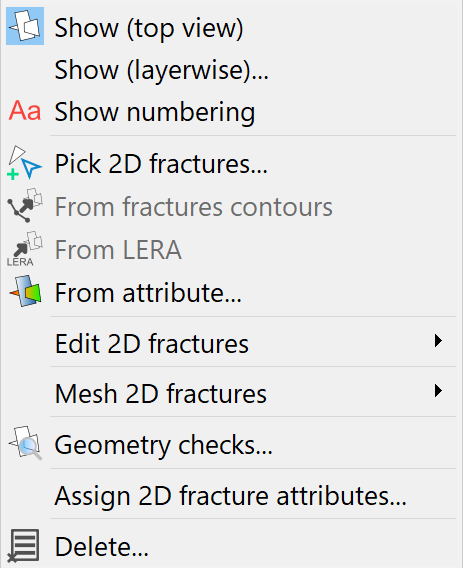
Task: Select Show (layerwise)... entry
Action: coord(231,70)
